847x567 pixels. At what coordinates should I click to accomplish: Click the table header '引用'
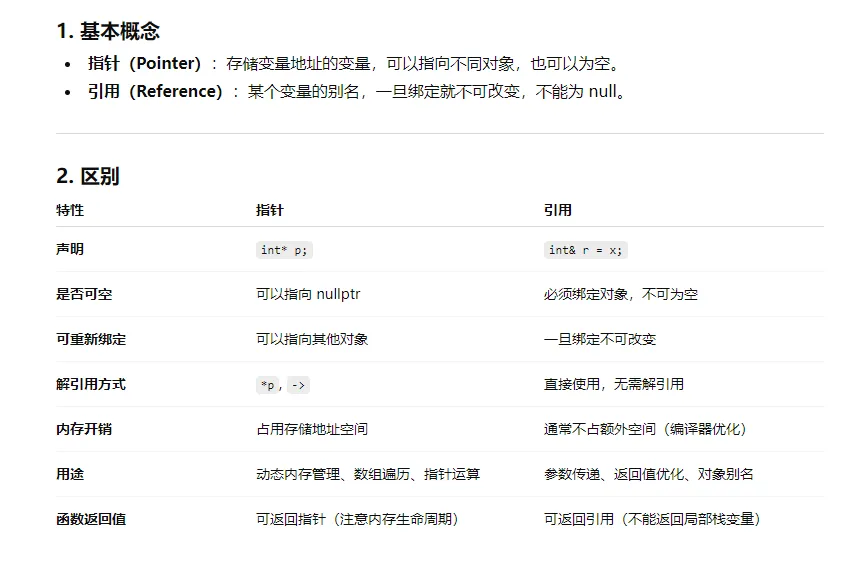[x=558, y=210]
